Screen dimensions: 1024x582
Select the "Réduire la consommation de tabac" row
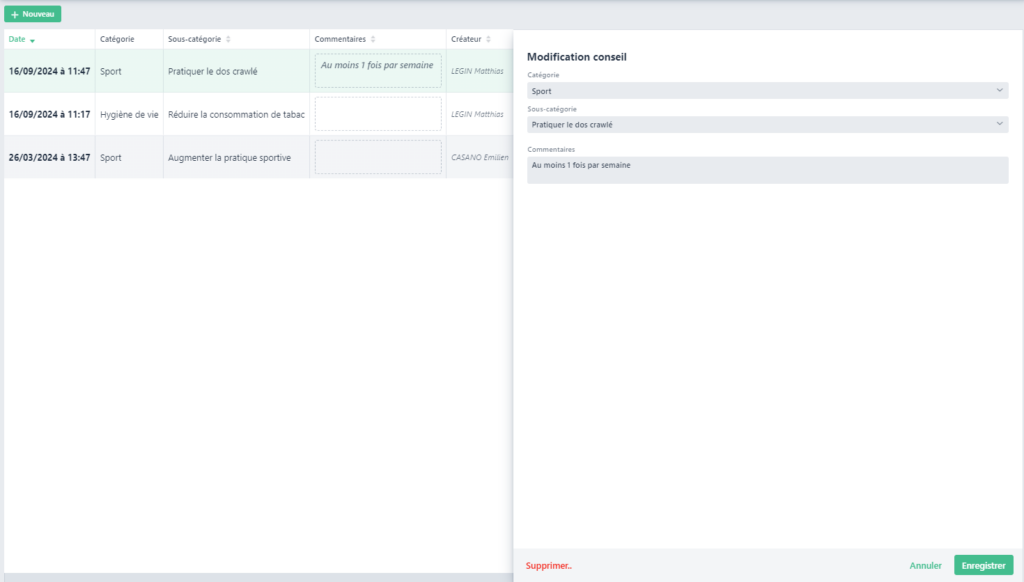[x=236, y=115]
